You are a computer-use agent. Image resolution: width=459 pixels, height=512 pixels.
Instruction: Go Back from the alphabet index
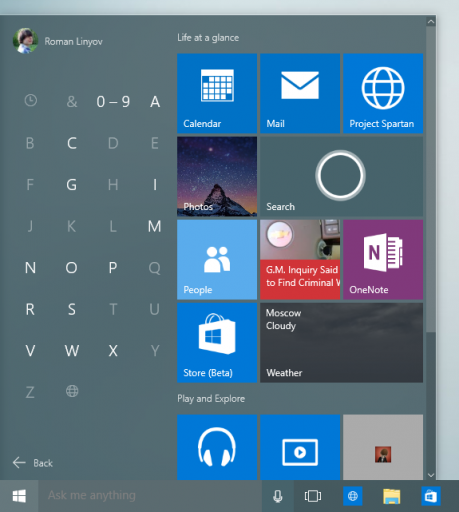pos(33,463)
